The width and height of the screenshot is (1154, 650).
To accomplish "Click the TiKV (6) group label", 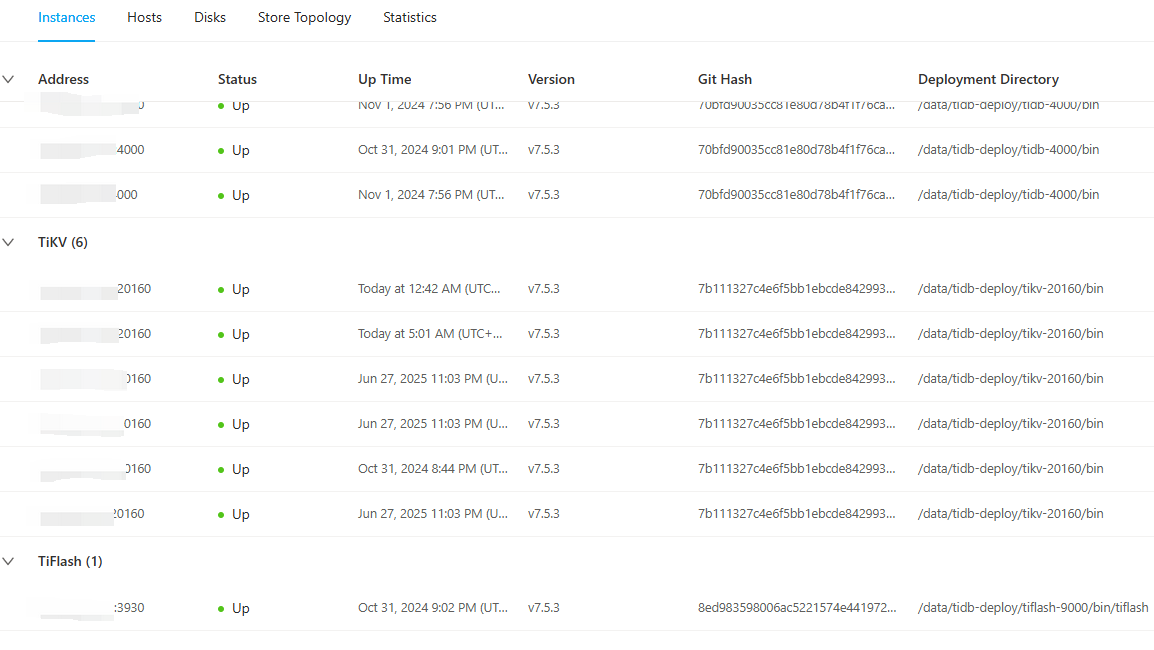I will [x=63, y=242].
